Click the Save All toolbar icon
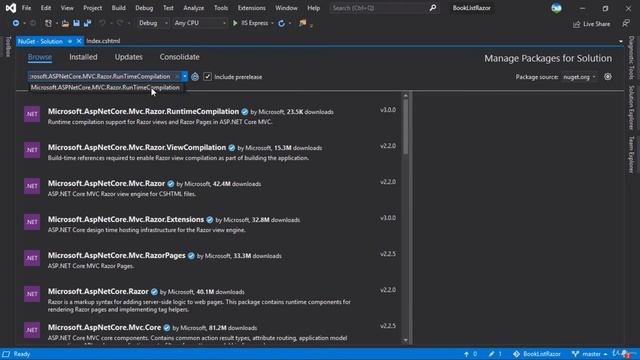This screenshot has height=360, width=640. pos(87,23)
